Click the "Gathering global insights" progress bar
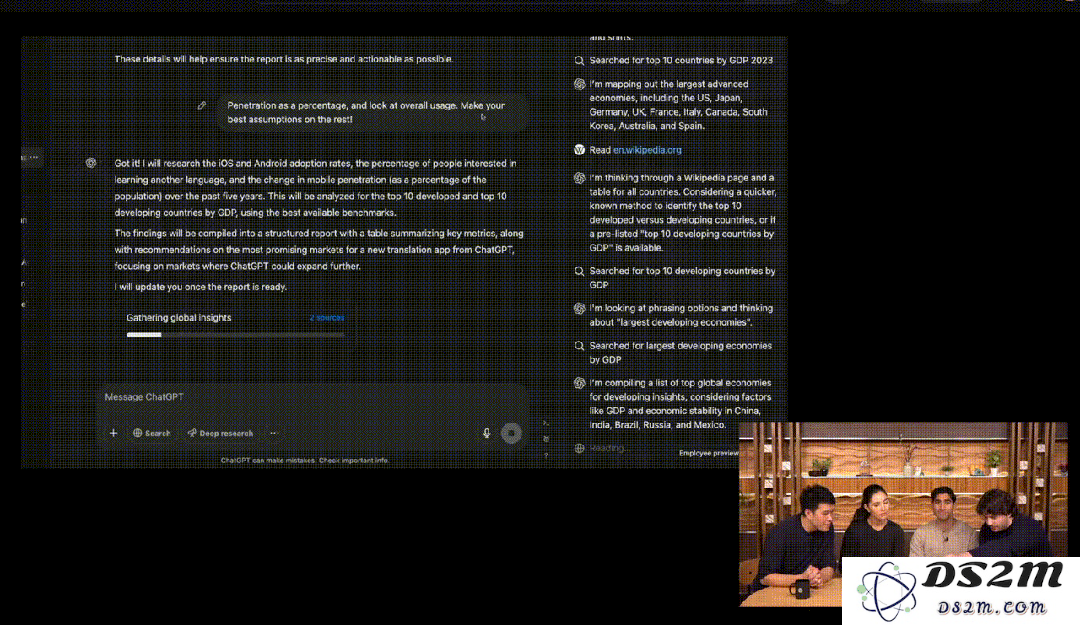This screenshot has width=1080, height=625. pos(235,335)
